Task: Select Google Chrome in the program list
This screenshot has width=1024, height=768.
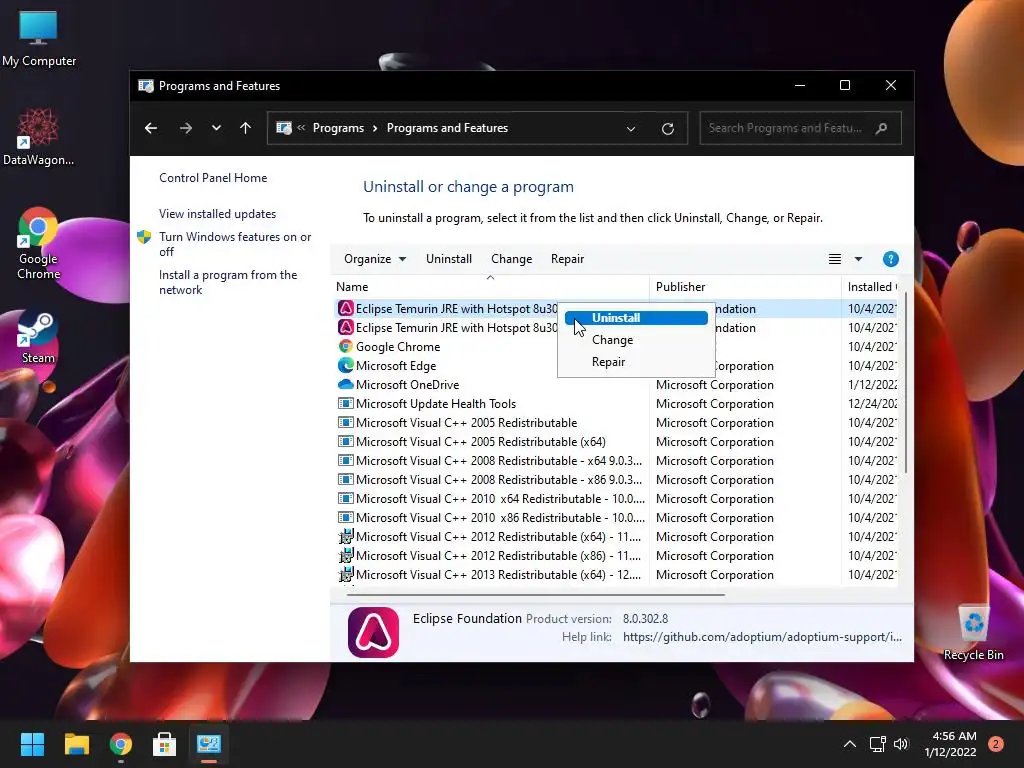Action: (398, 347)
